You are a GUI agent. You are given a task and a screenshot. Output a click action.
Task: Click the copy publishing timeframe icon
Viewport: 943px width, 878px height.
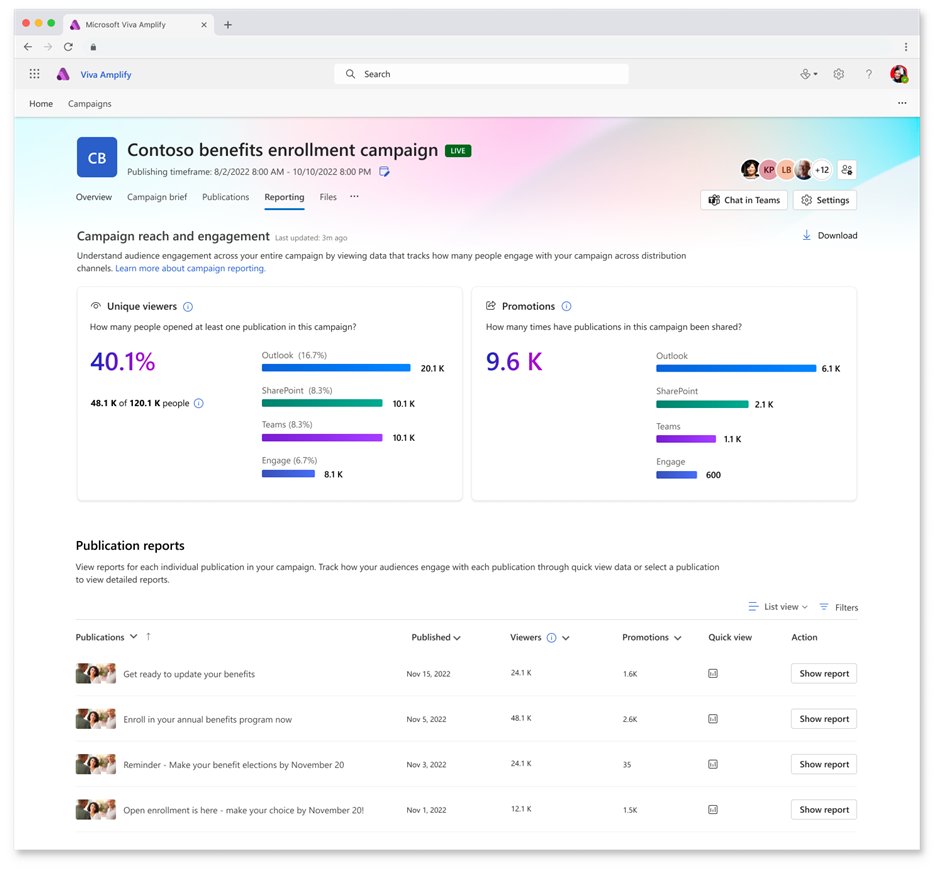coord(384,171)
